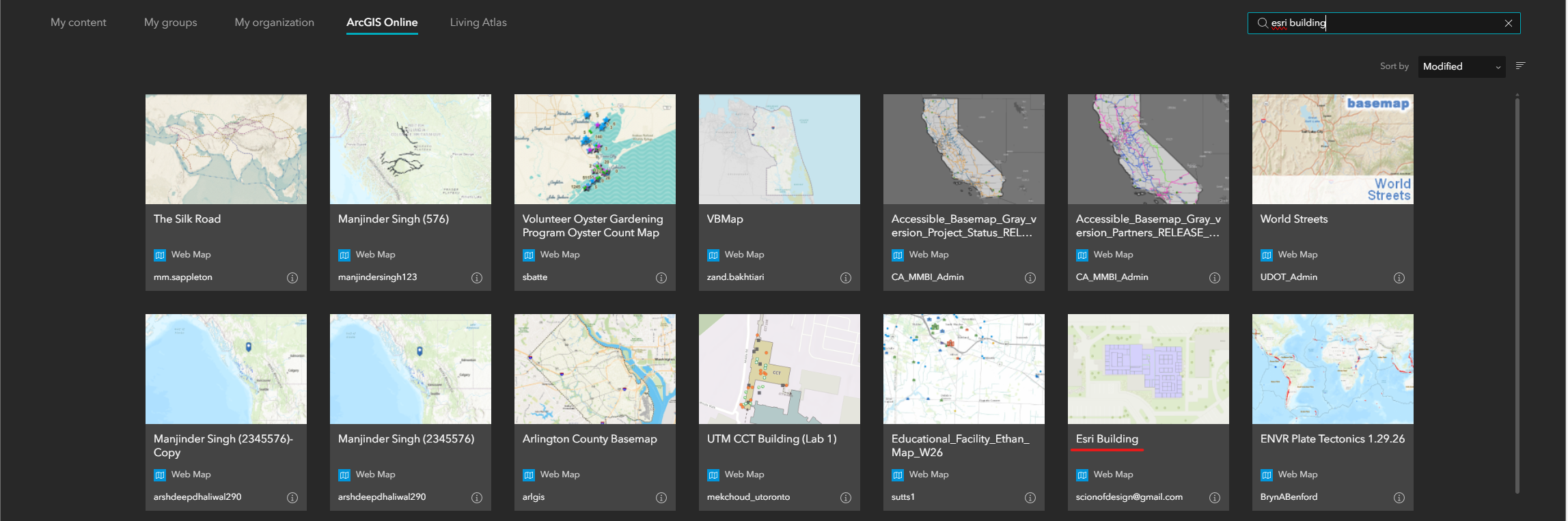The height and width of the screenshot is (521, 1568).
Task: Click into the esri building search field
Action: [1384, 23]
